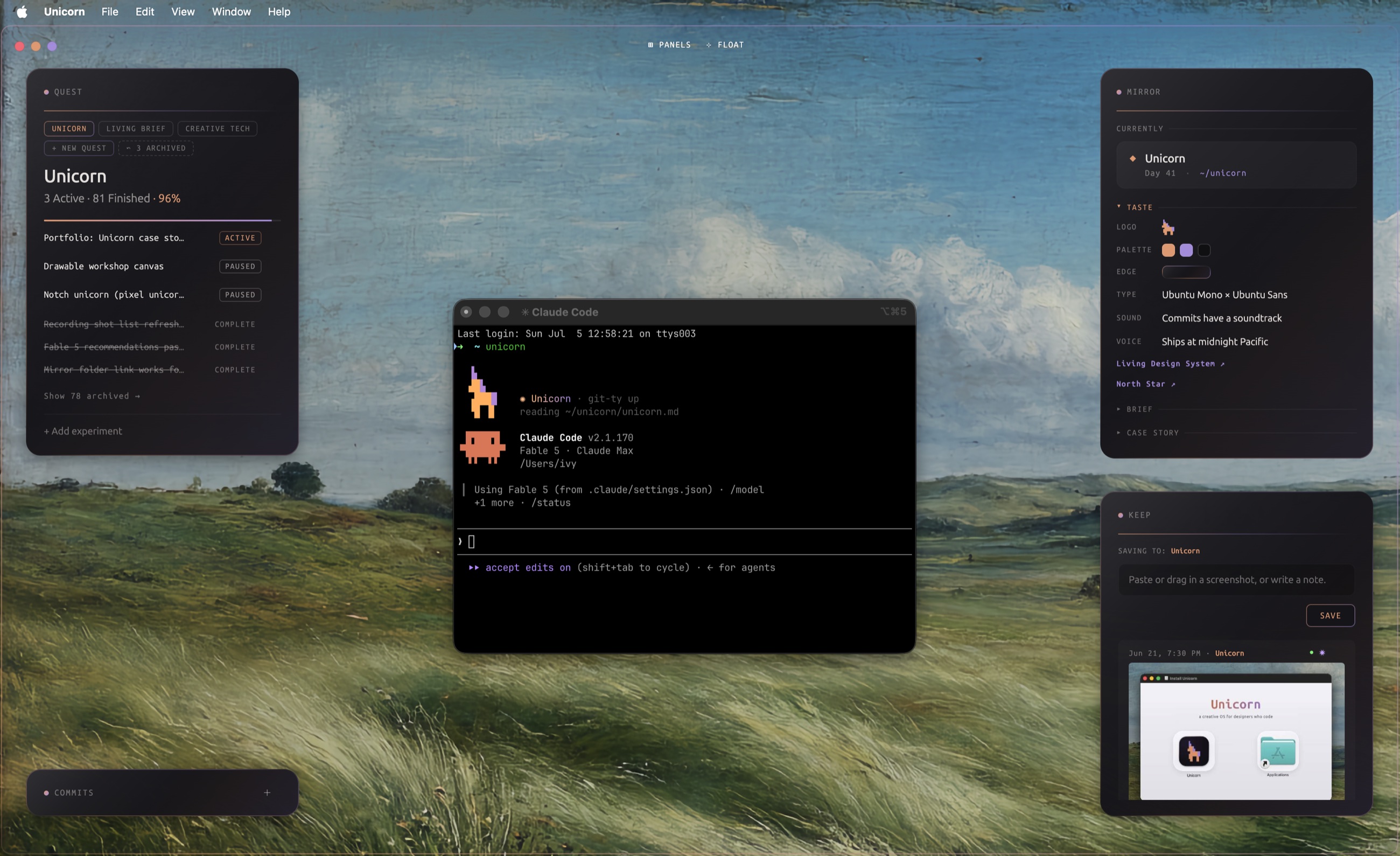Select the UNICORN quest tab
This screenshot has width=1400, height=856.
[x=69, y=128]
